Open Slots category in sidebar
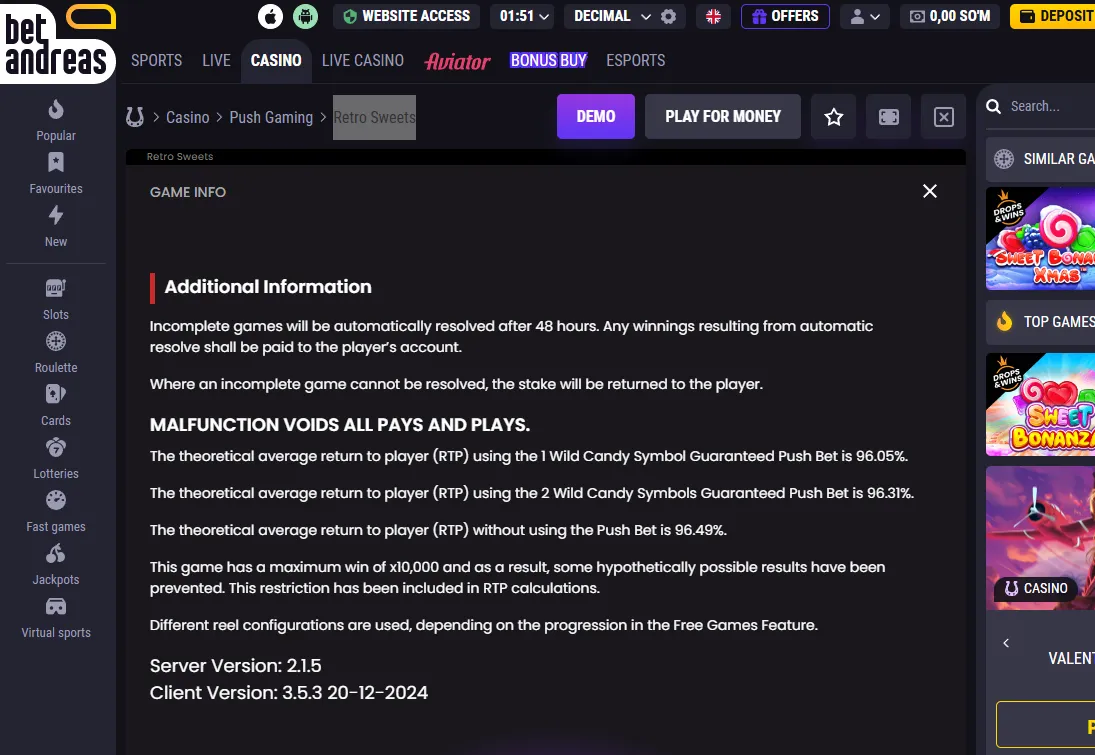The width and height of the screenshot is (1095, 755). point(56,300)
